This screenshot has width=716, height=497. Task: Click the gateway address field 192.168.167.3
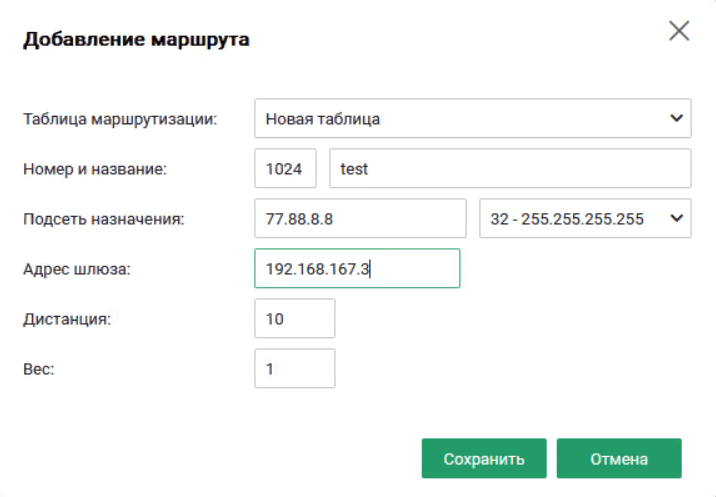357,269
